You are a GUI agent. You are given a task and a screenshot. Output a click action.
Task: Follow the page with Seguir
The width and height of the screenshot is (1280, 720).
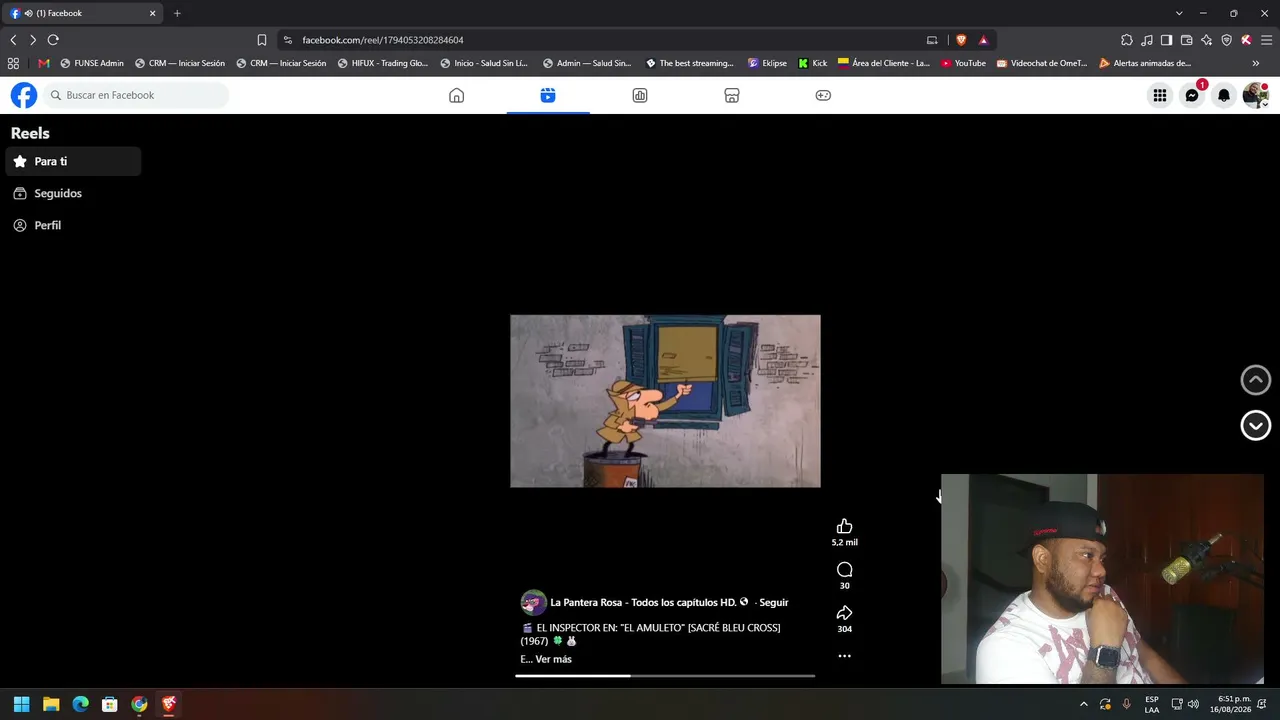pos(773,602)
